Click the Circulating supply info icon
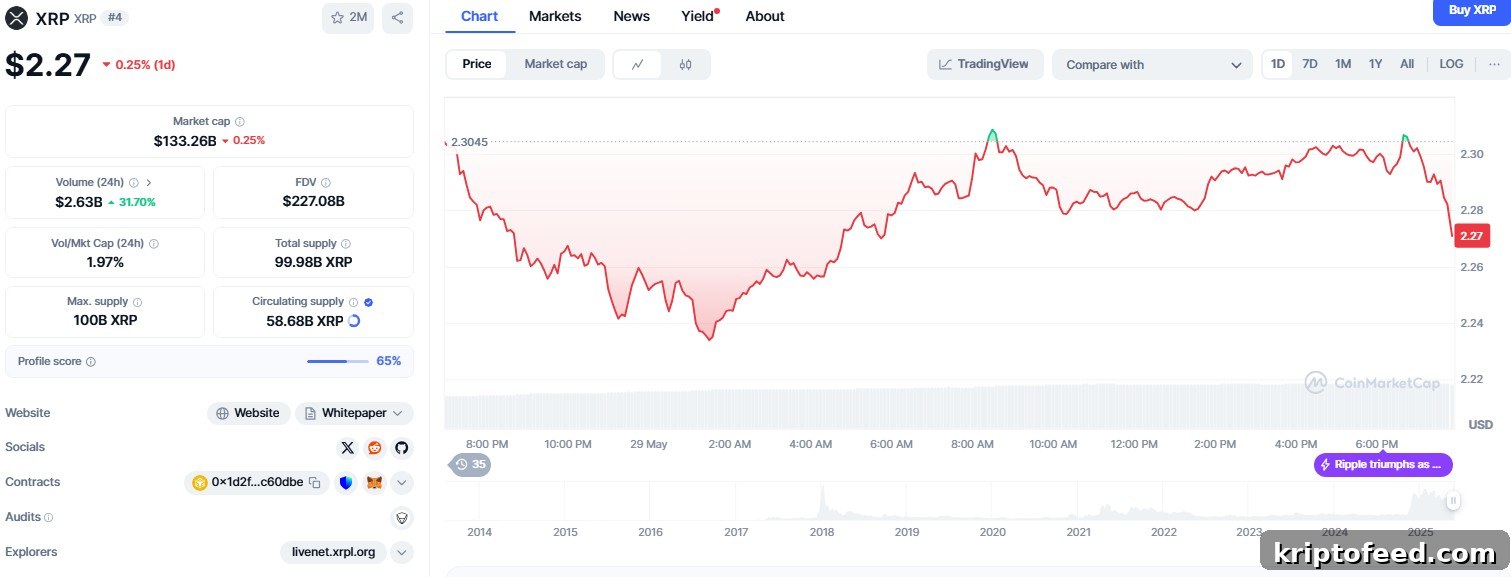 pyautogui.click(x=353, y=302)
